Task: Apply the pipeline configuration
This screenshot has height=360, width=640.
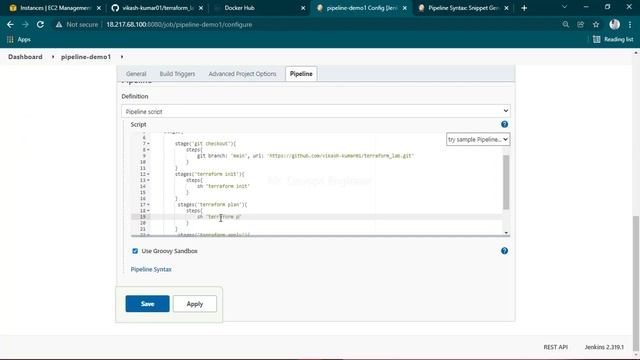Action: tap(195, 304)
